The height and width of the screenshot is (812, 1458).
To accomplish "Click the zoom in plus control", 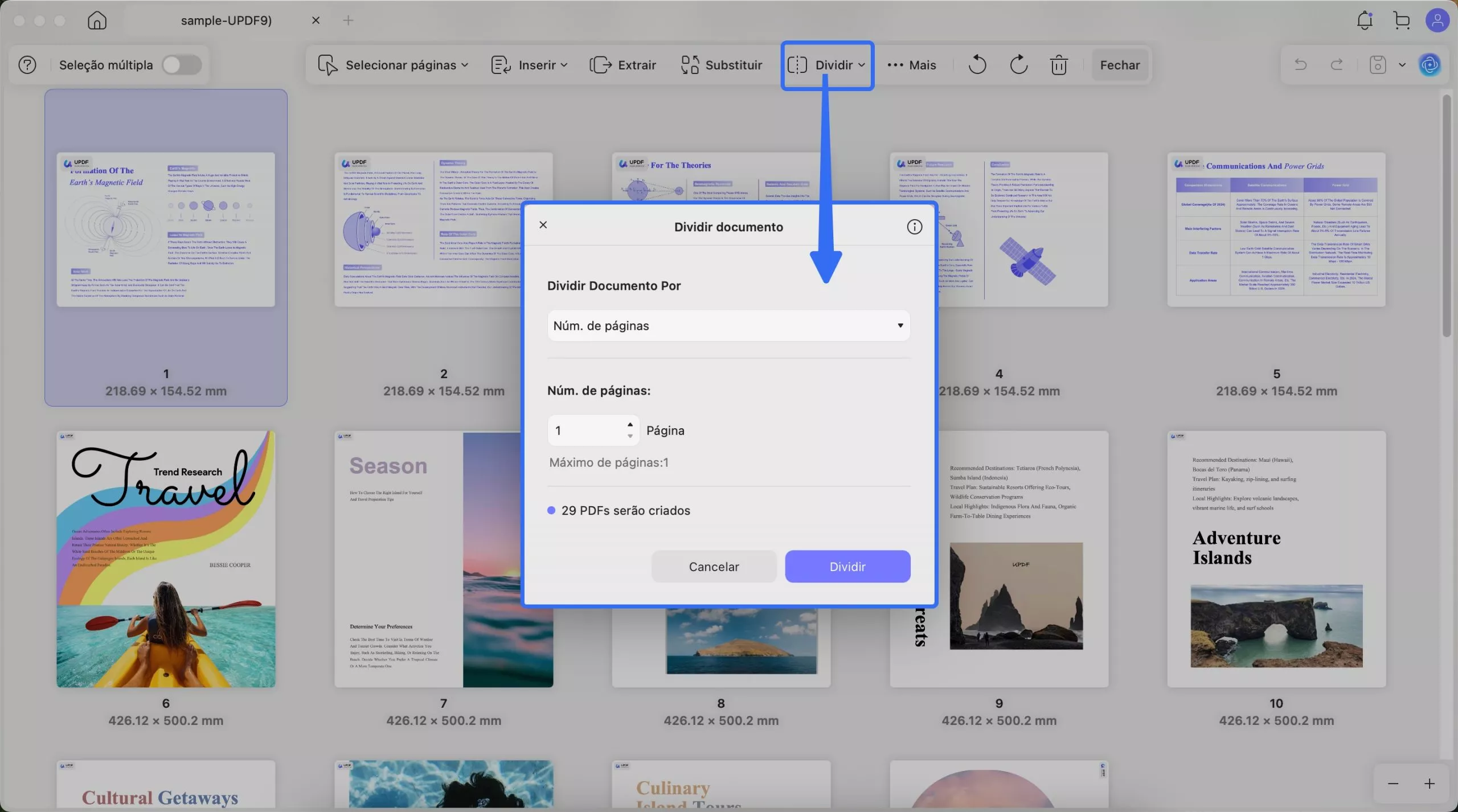I will click(x=1430, y=784).
